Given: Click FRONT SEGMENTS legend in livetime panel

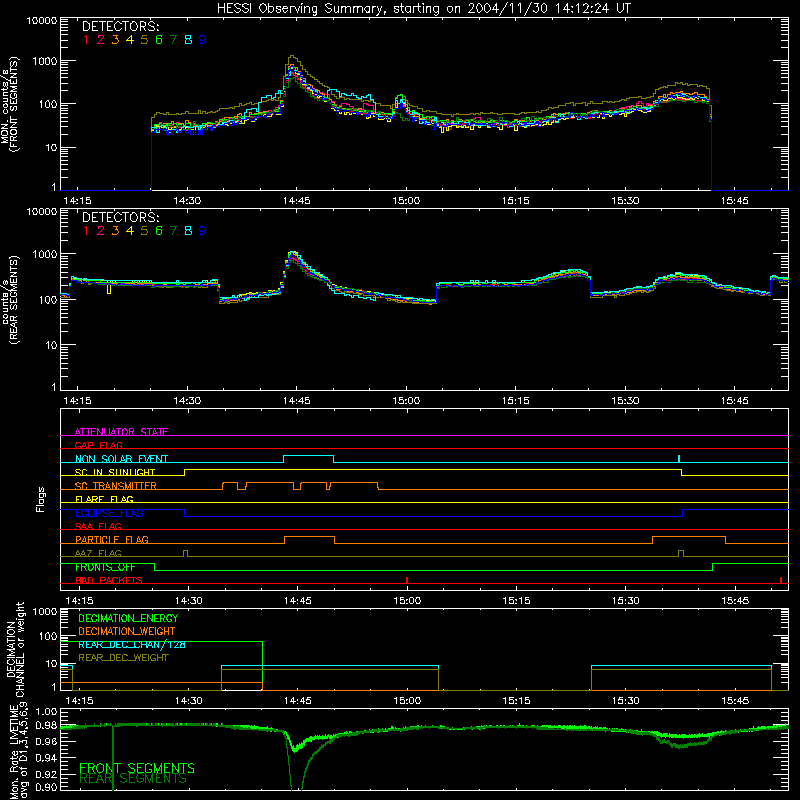Looking at the screenshot, I should (x=137, y=768).
